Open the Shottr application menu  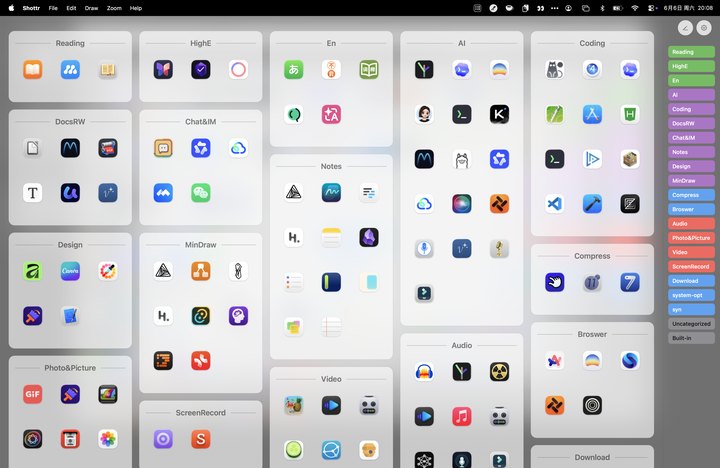click(x=31, y=8)
